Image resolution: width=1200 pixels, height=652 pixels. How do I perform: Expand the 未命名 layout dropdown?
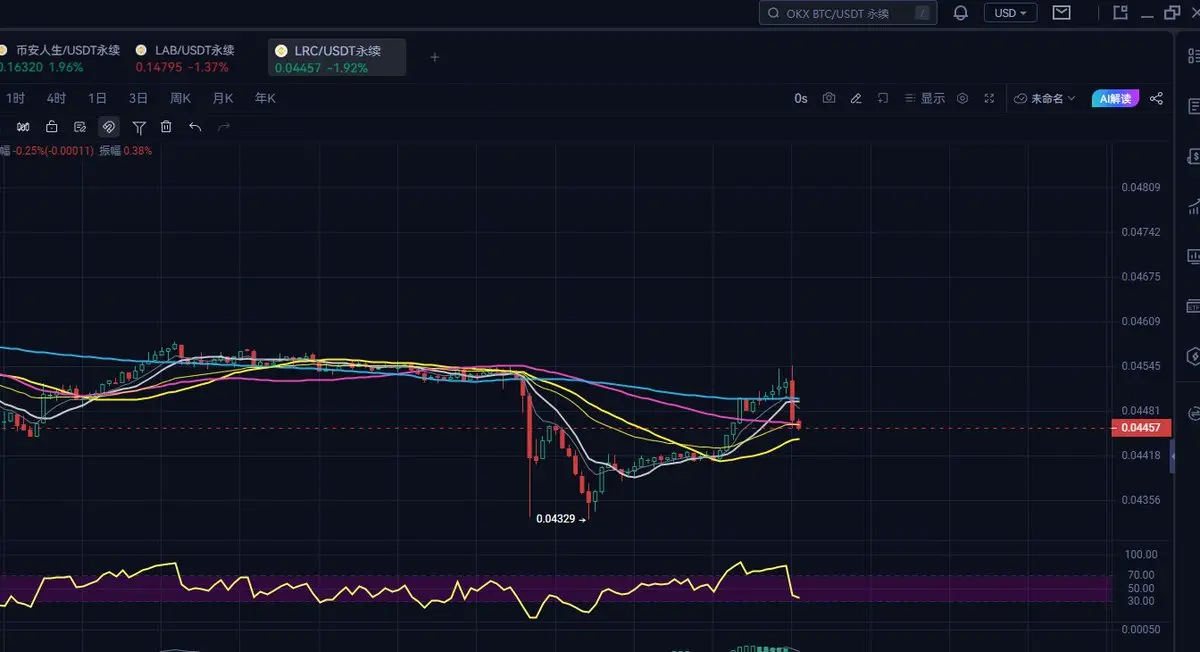(1044, 98)
